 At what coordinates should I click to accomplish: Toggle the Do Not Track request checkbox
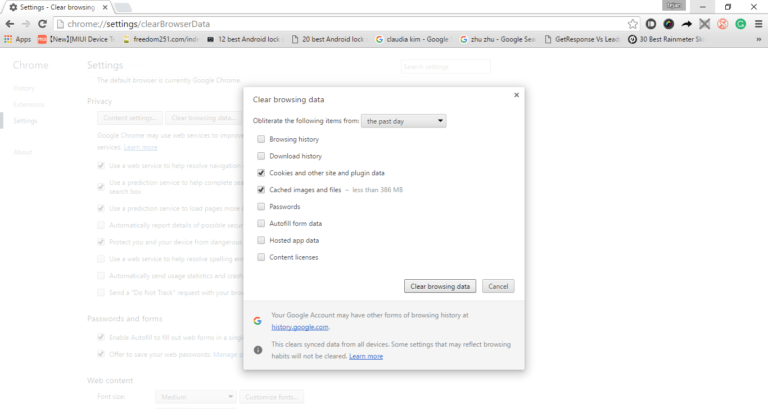101,292
